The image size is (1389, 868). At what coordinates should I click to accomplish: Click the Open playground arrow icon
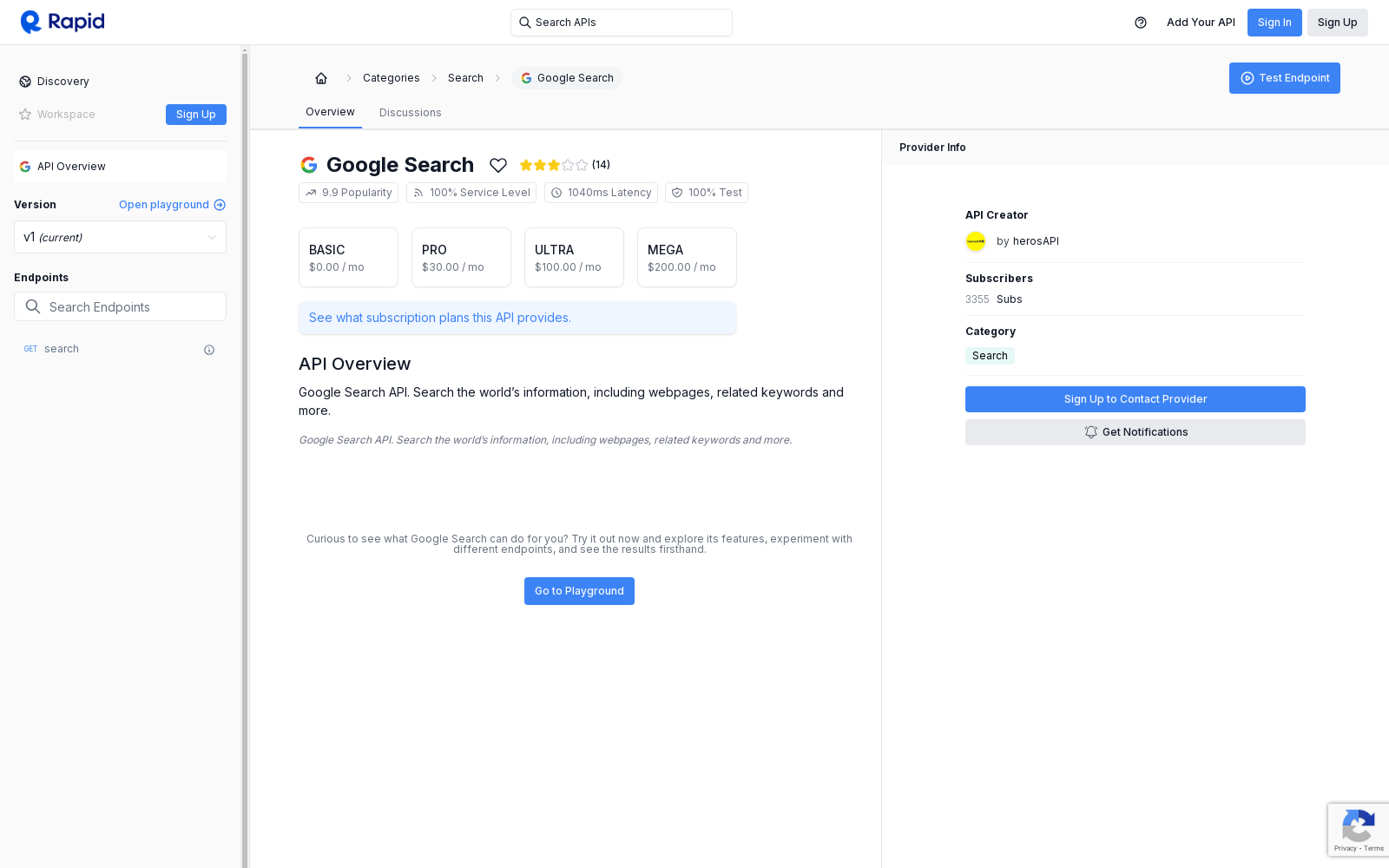220,205
